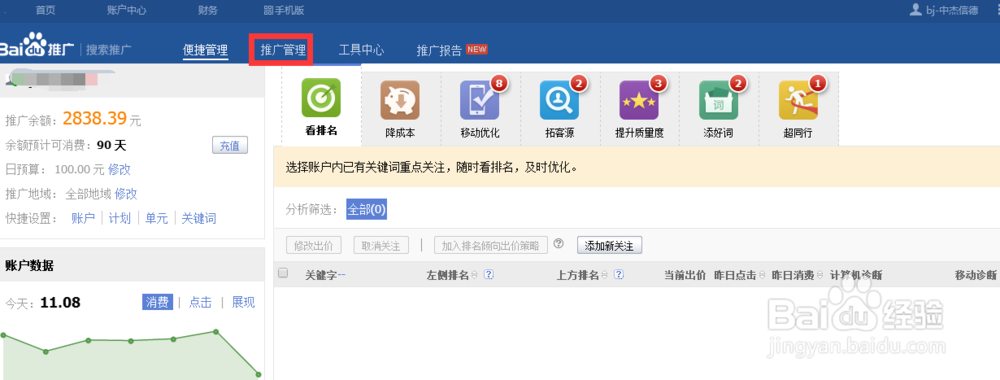Image resolution: width=1000 pixels, height=380 pixels.
Task: Open the 添好词 keyword icon
Action: [x=719, y=100]
